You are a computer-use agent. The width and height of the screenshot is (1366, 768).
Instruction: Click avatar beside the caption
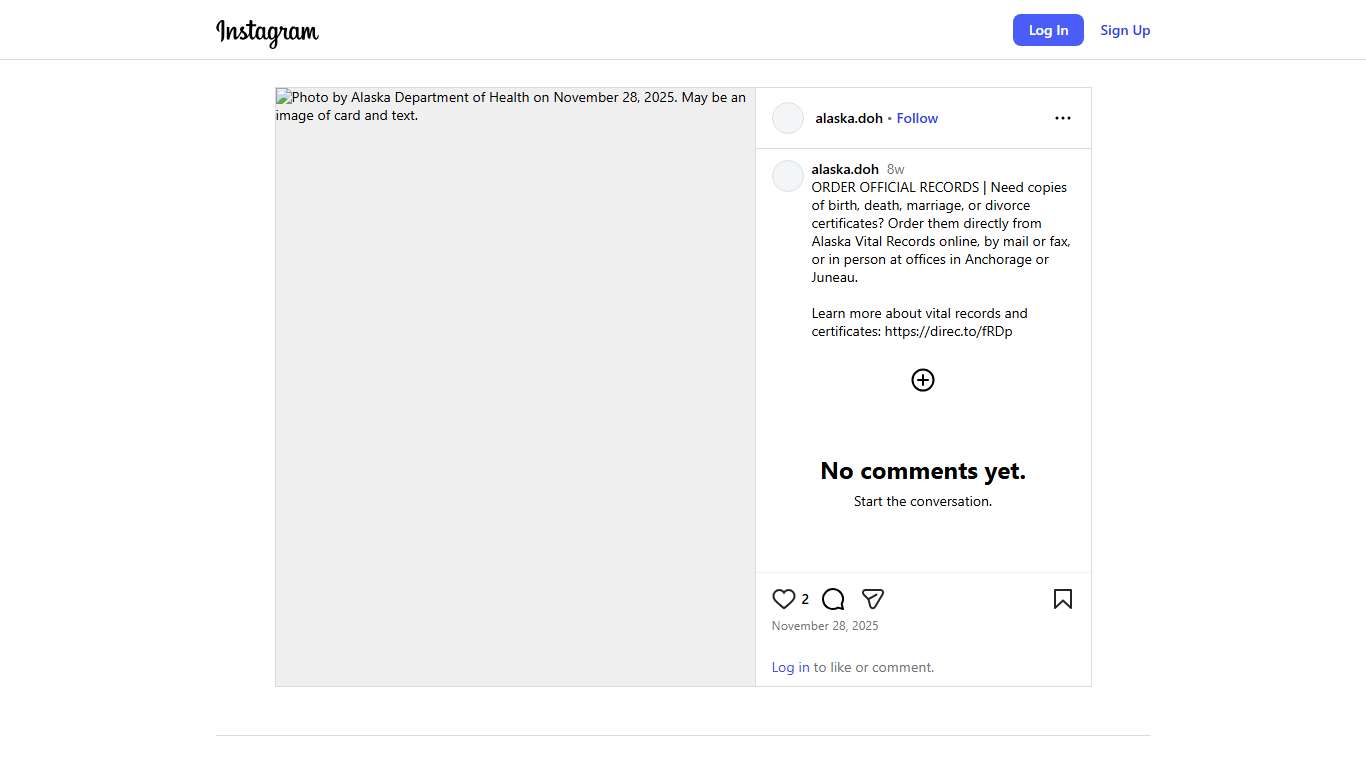pos(788,176)
